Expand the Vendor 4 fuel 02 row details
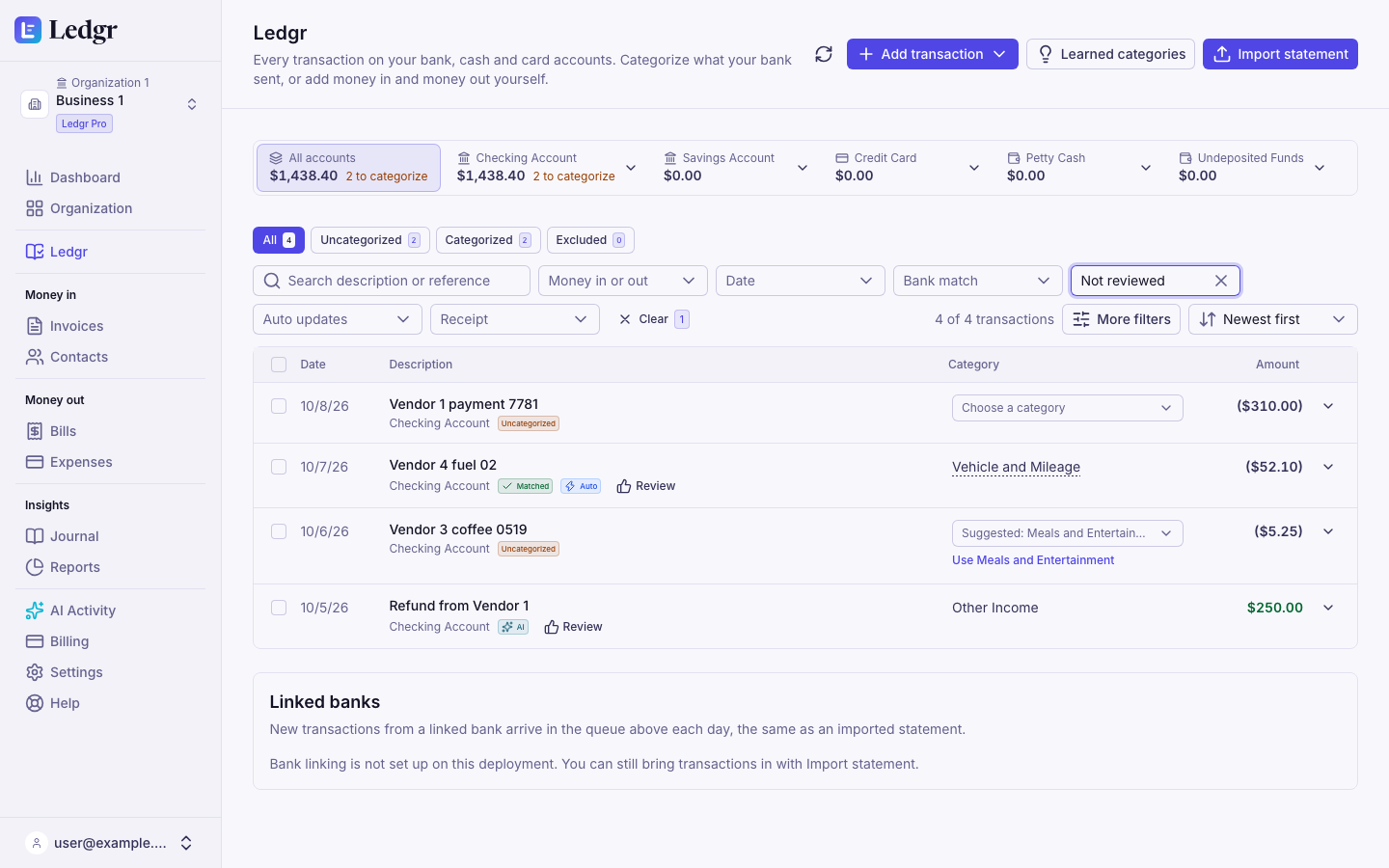 [x=1328, y=467]
